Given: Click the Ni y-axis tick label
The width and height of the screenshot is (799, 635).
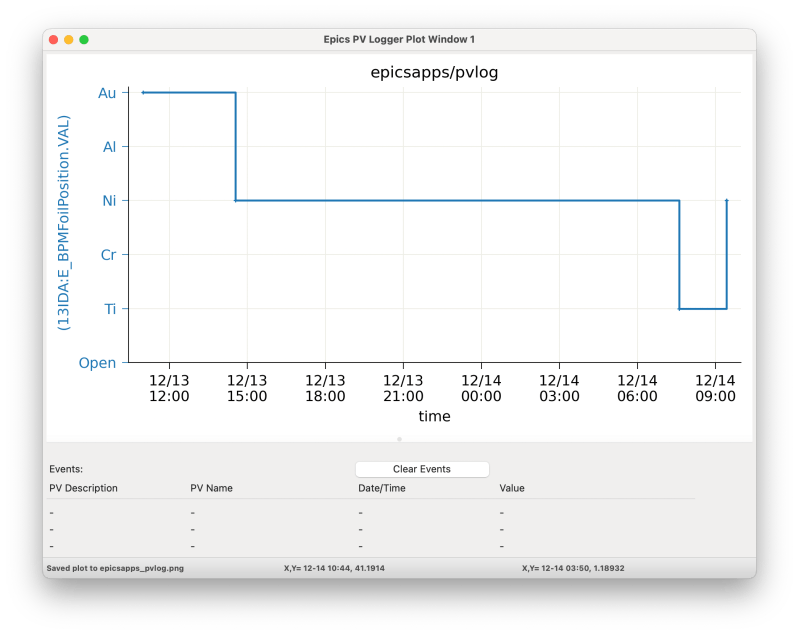Looking at the screenshot, I should click(x=110, y=201).
